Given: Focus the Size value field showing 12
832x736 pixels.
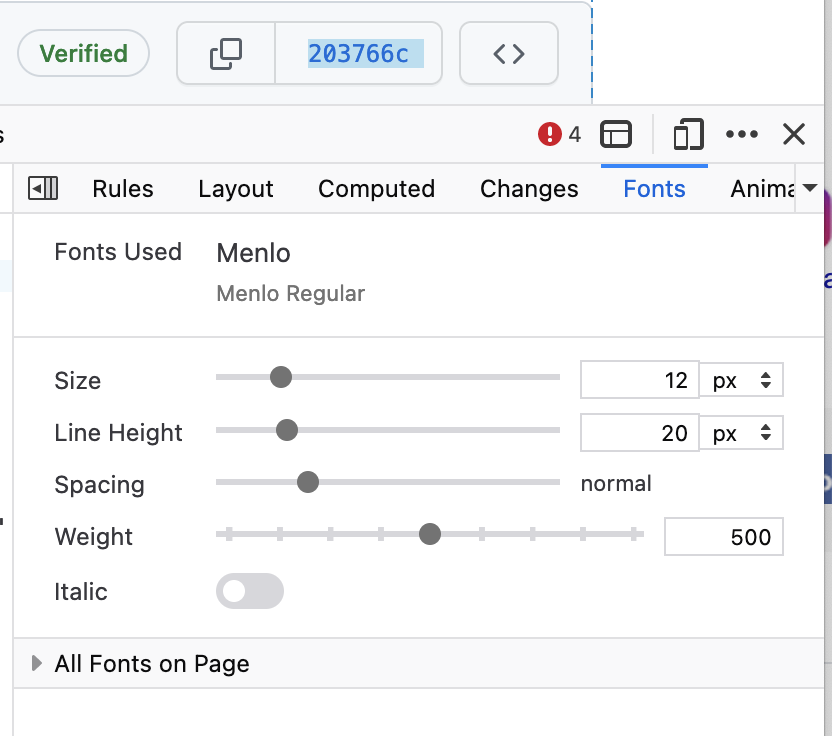Looking at the screenshot, I should tap(639, 380).
